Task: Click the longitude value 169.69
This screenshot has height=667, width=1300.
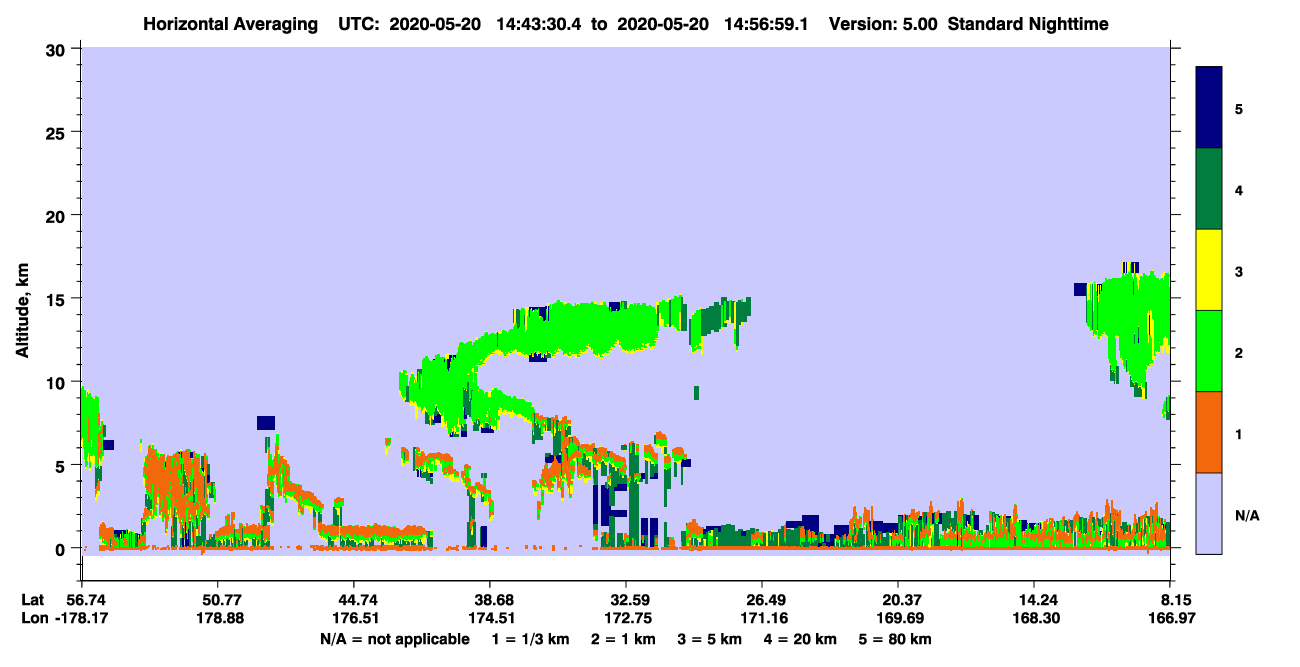Action: click(x=899, y=618)
